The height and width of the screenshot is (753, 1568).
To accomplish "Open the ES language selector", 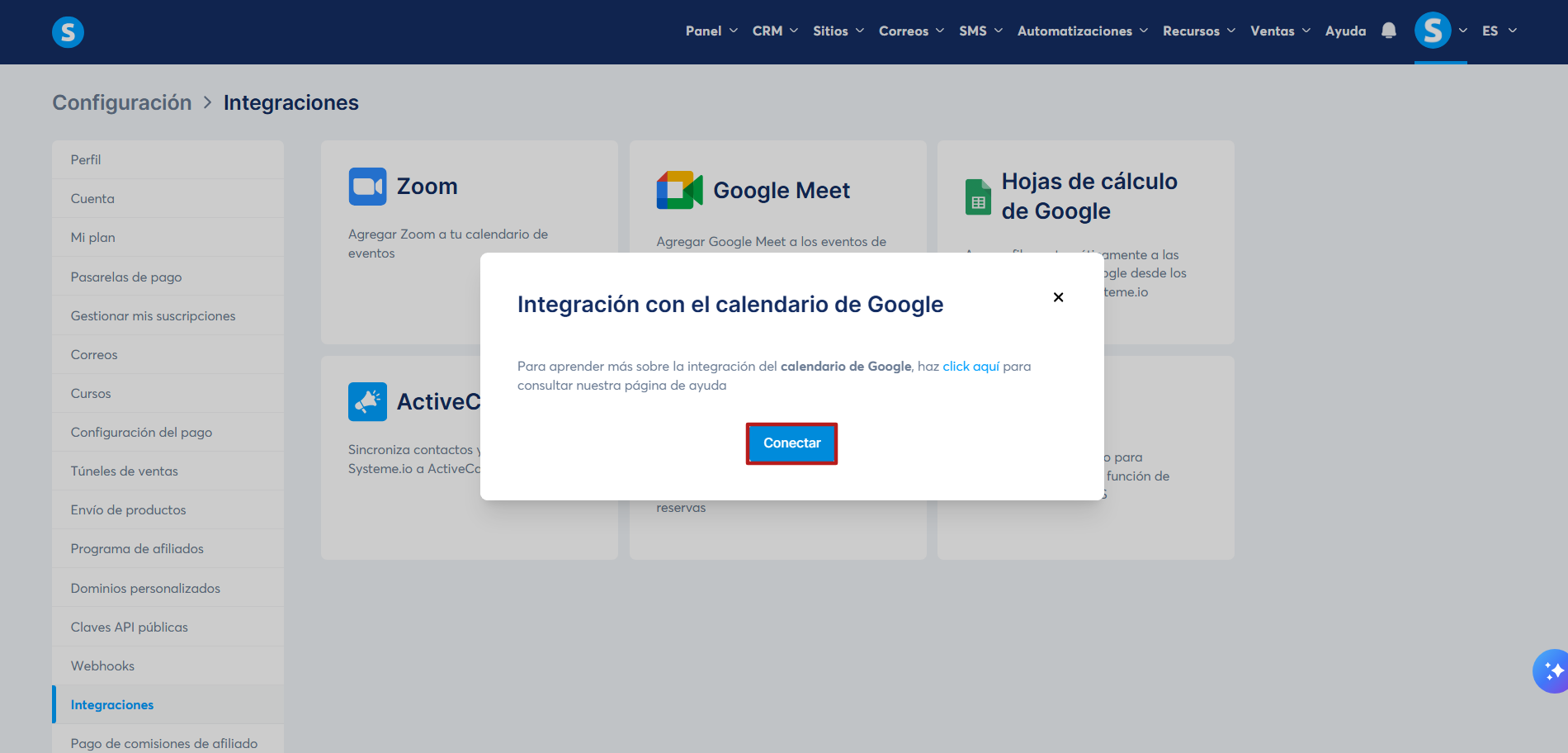I will point(1500,31).
